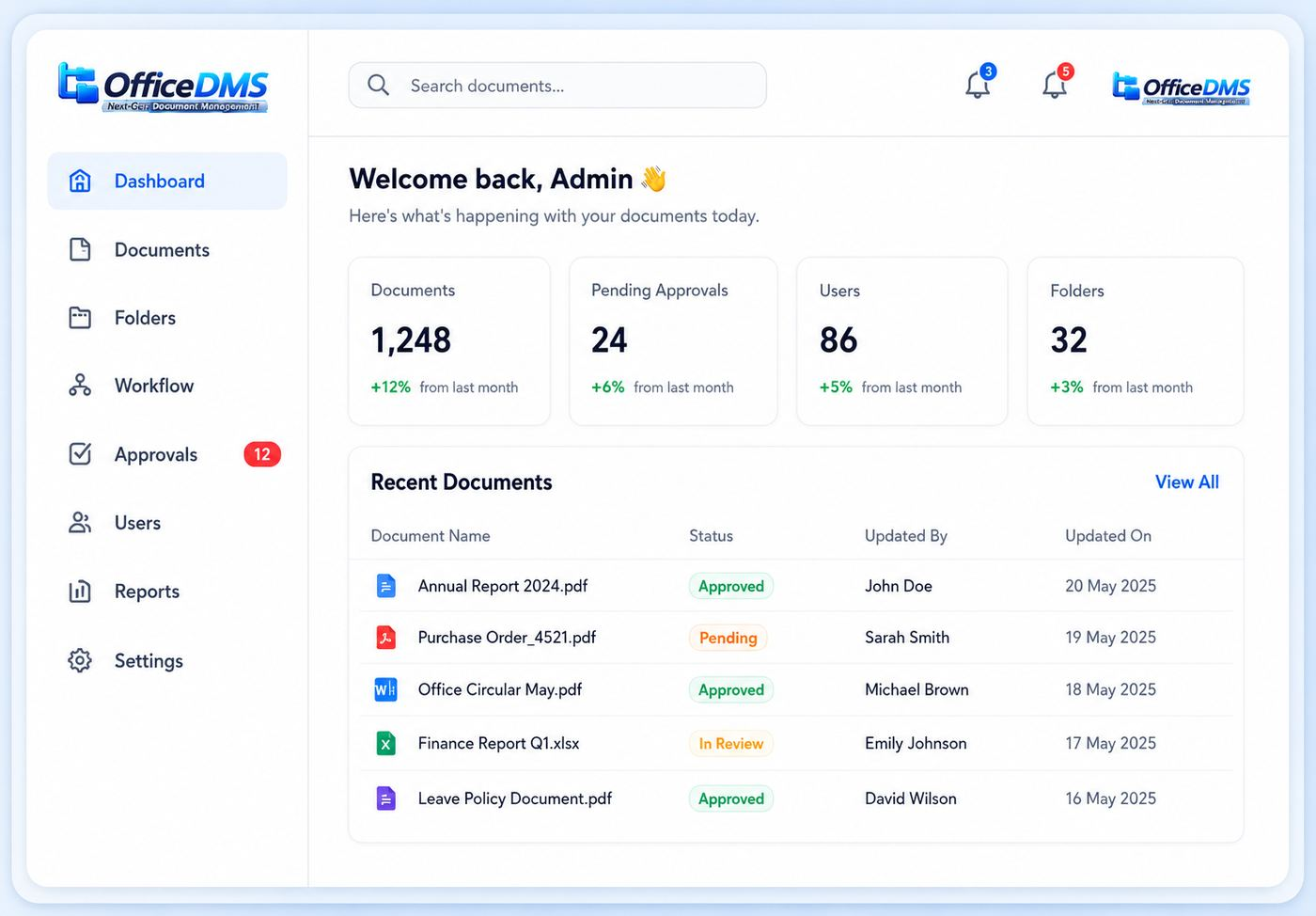
Task: Go to the Dashboard menu item
Action: [167, 181]
